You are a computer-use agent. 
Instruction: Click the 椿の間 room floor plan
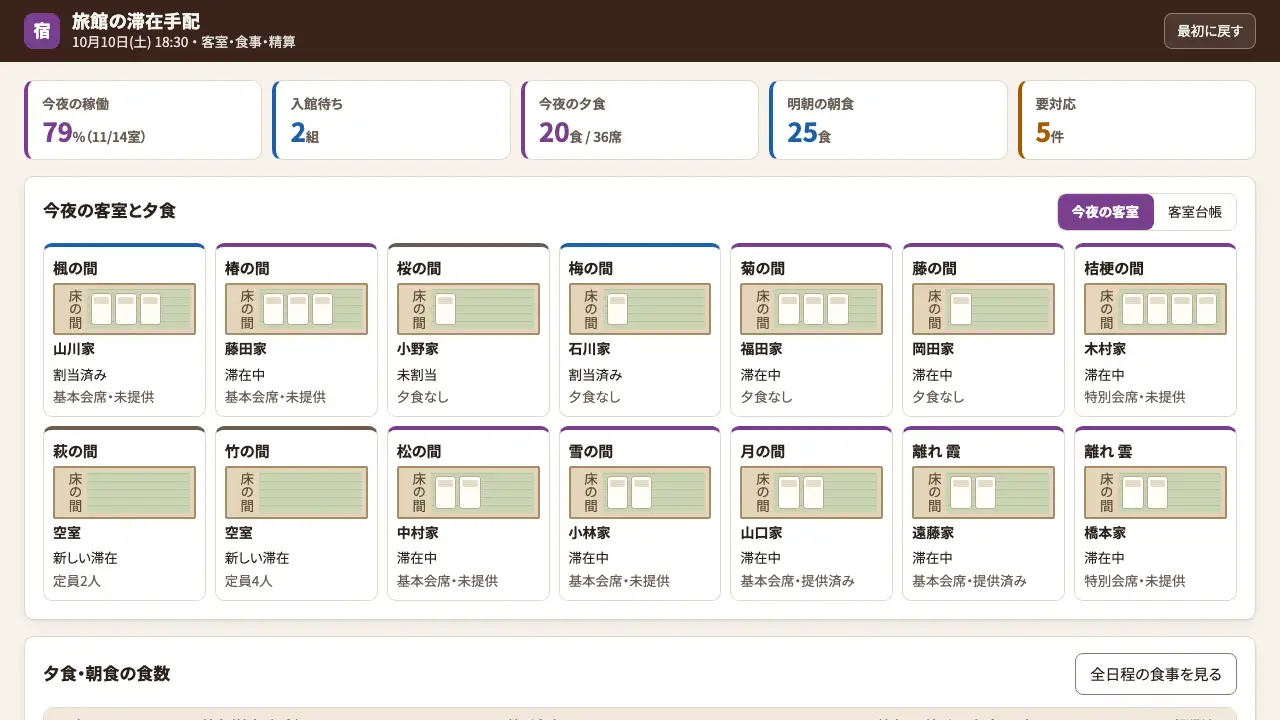pos(296,309)
